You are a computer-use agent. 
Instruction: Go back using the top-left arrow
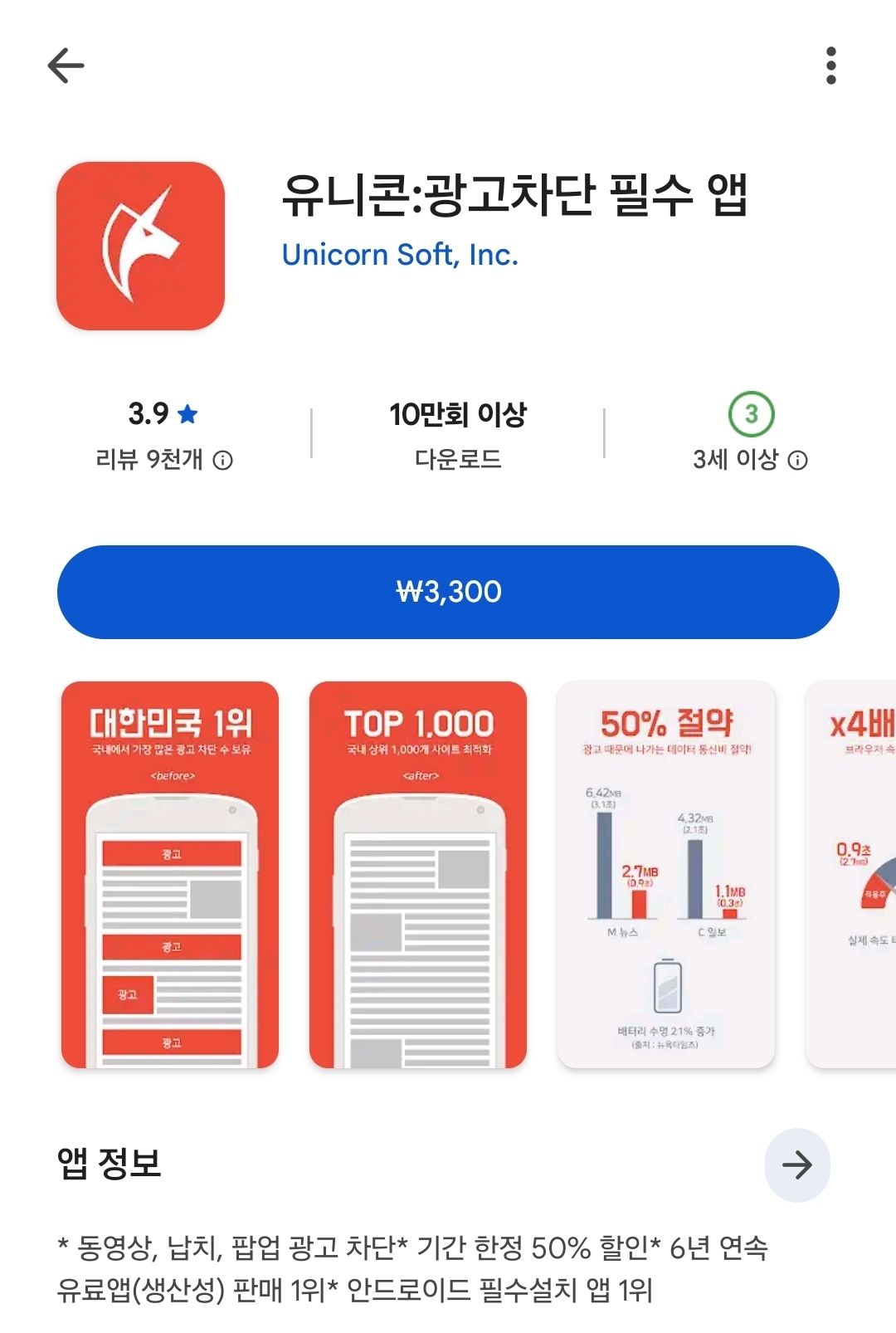(66, 66)
